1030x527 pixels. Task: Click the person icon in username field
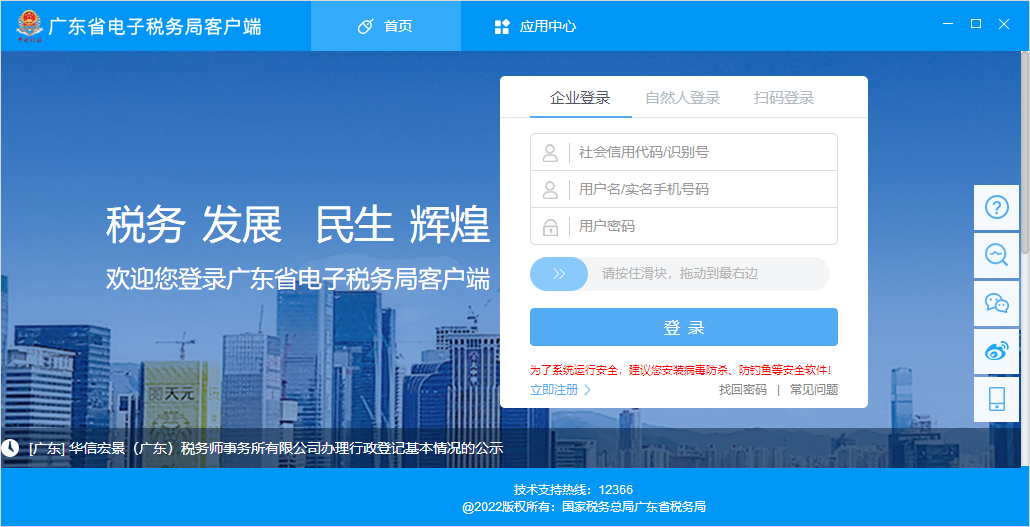click(x=550, y=190)
